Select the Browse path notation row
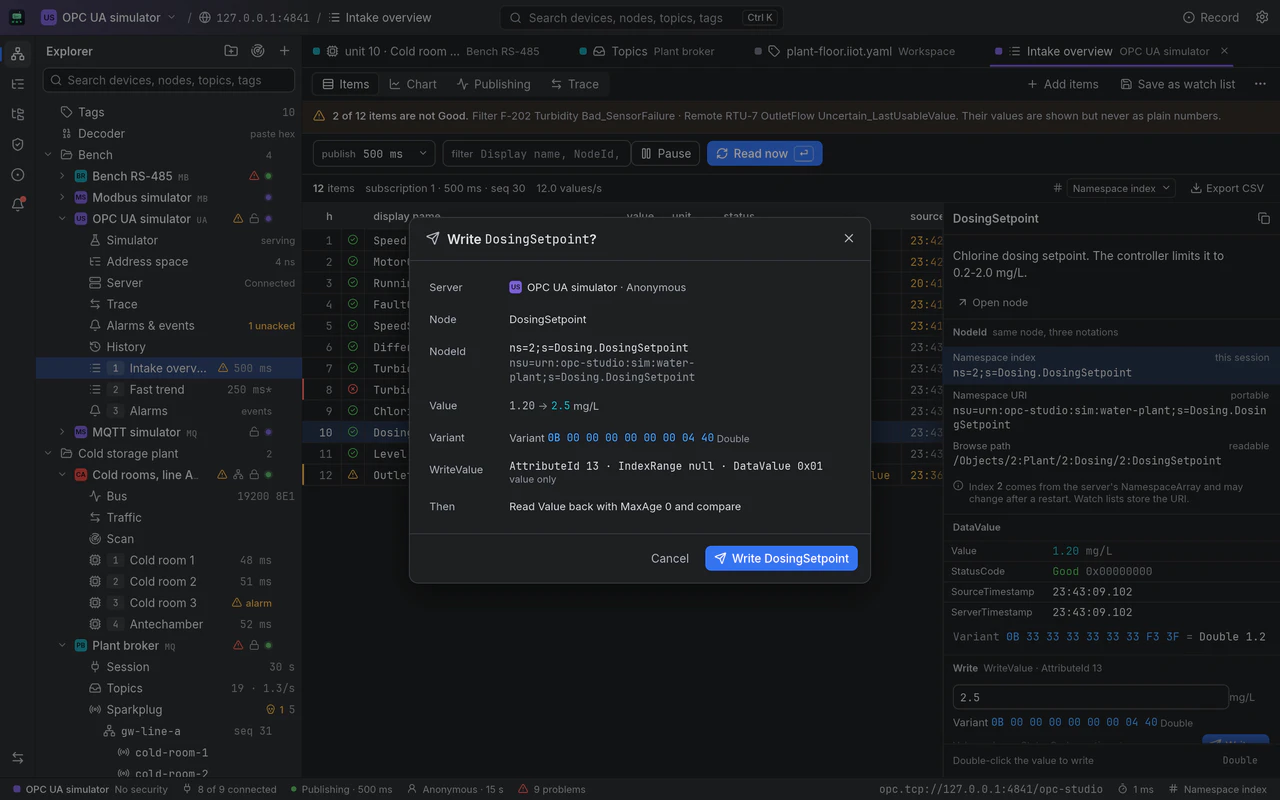The height and width of the screenshot is (800, 1280). 1111,453
